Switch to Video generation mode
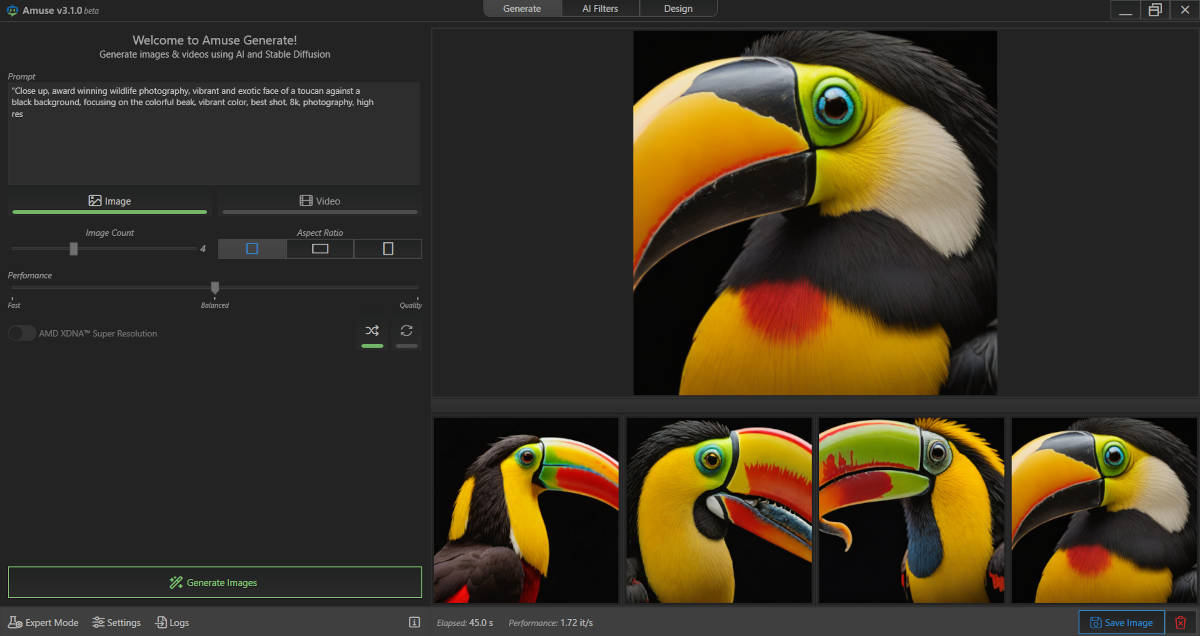1200x636 pixels. point(320,201)
